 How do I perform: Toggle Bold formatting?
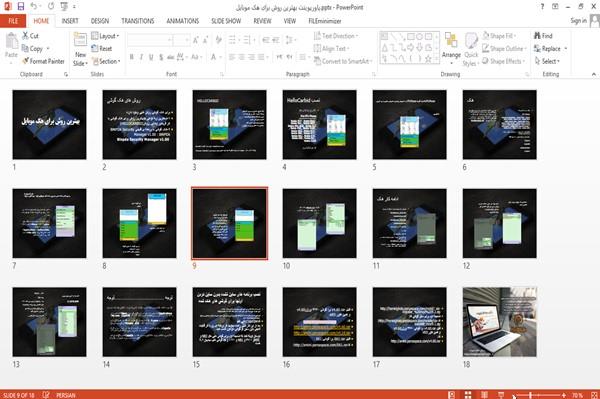click(132, 57)
